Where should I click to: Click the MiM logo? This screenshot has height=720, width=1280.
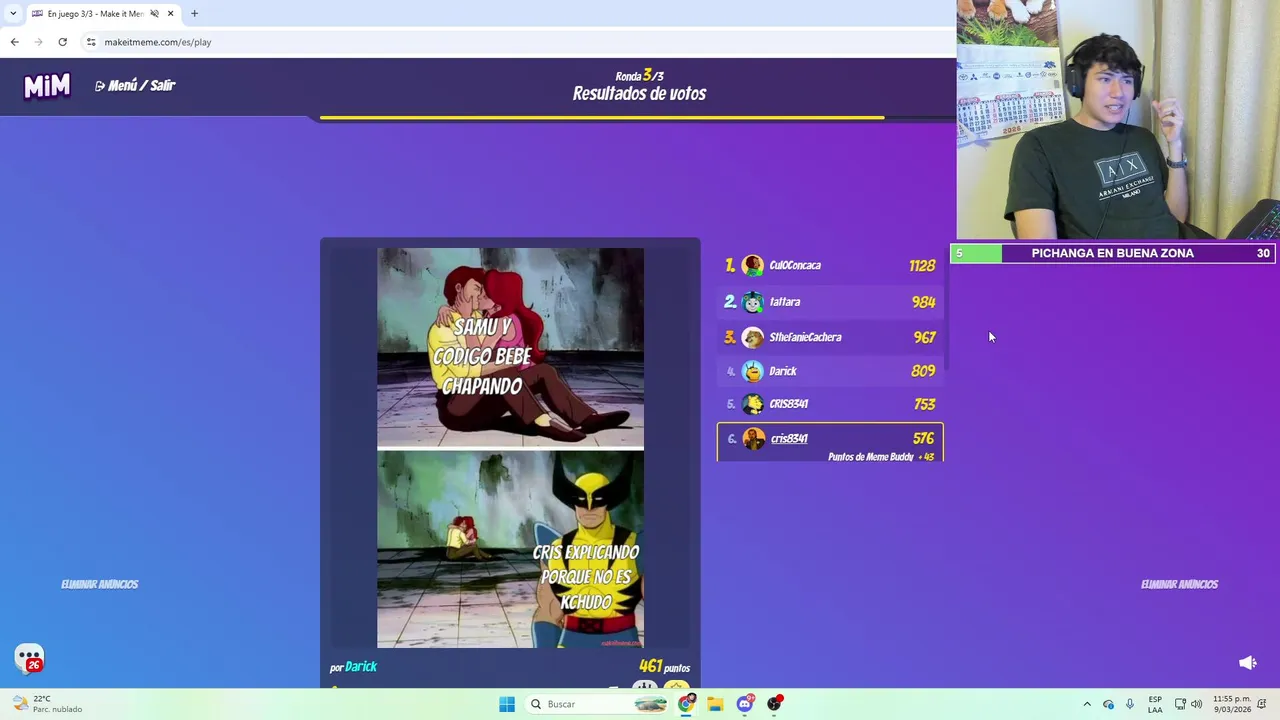click(47, 86)
